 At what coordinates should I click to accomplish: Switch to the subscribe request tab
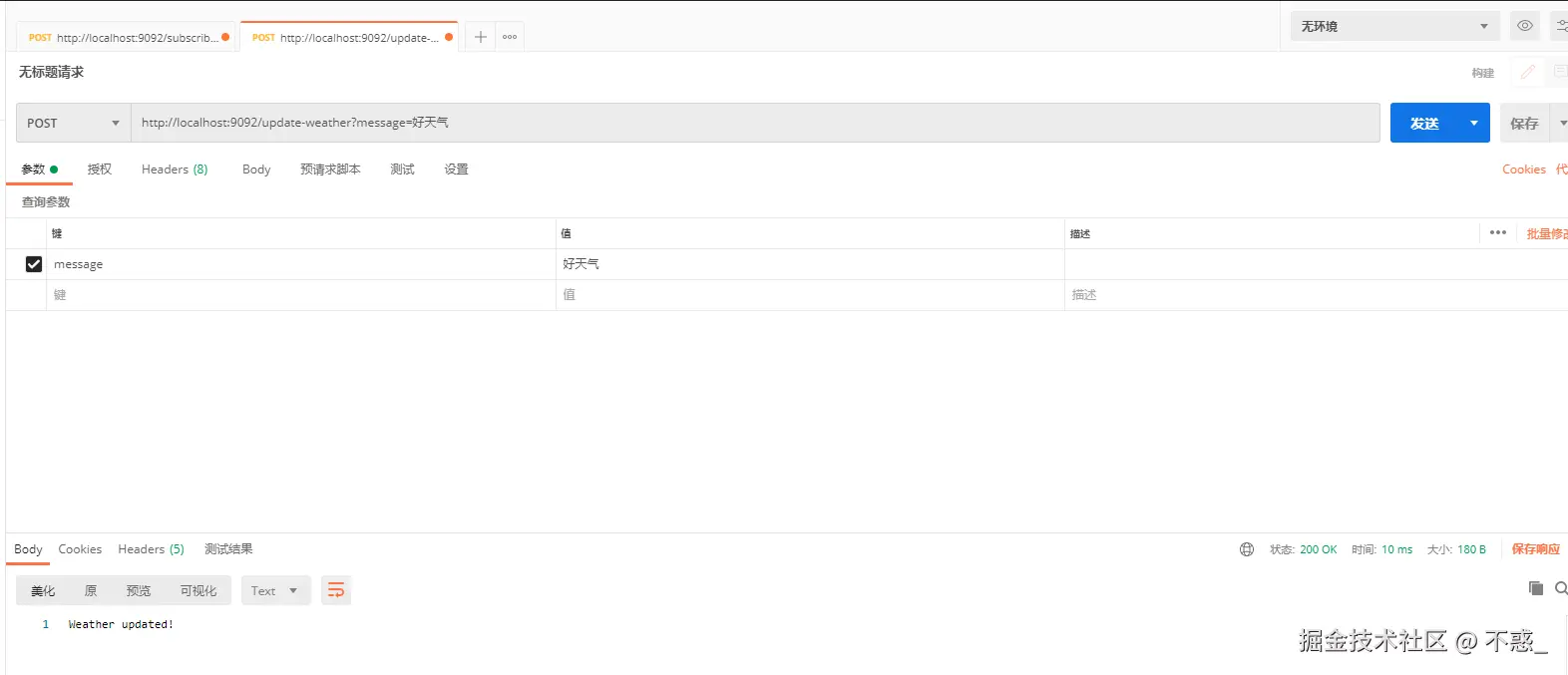pos(127,37)
